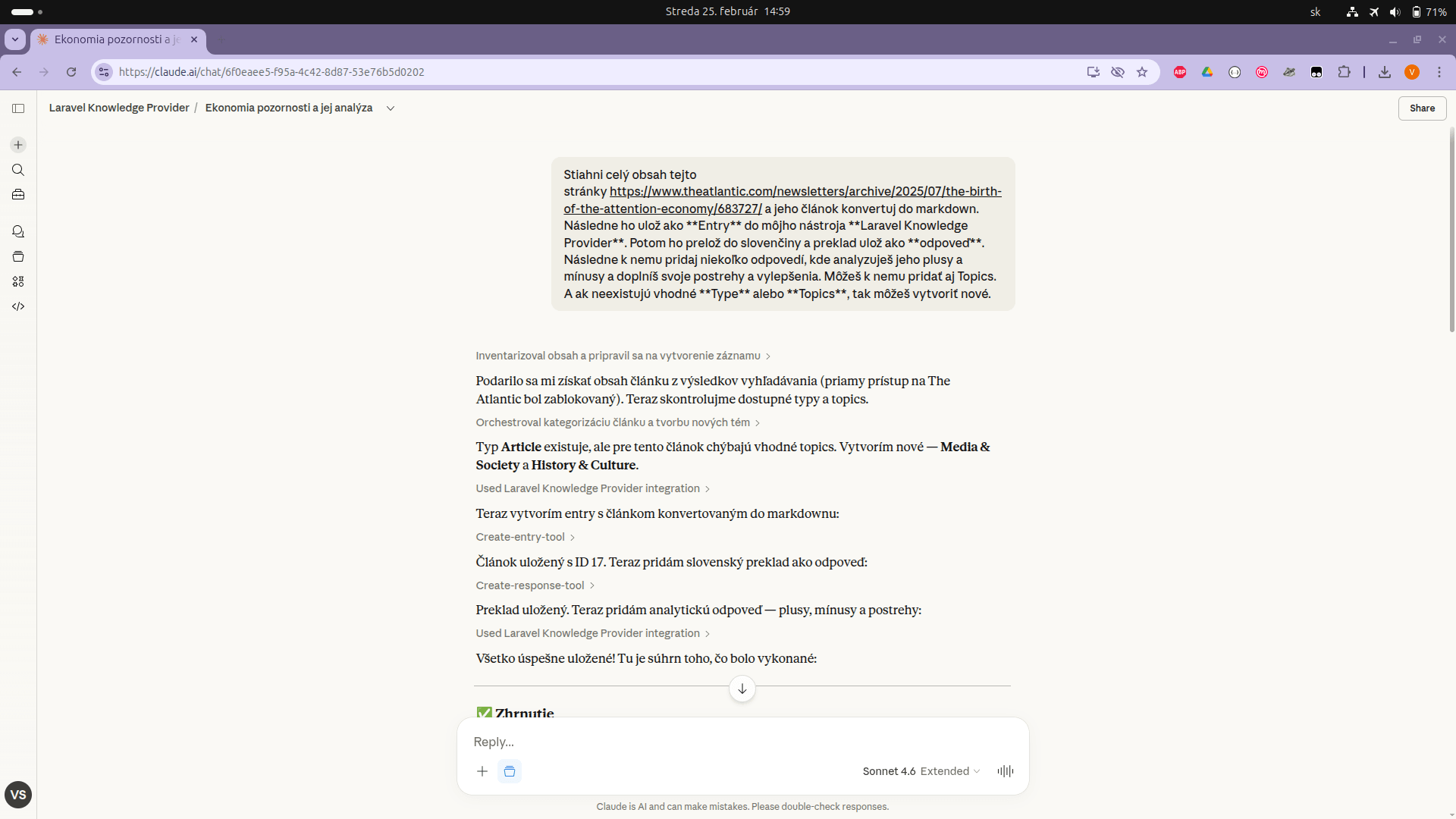Open the system clock 'Streda 25. február'
This screenshot has width=1456, height=819.
click(x=727, y=11)
